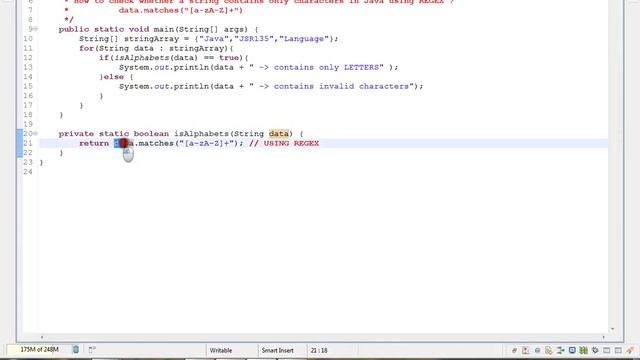
Task: Click the horizontal scrollbar right arrow
Action: pyautogui.click(x=603, y=337)
